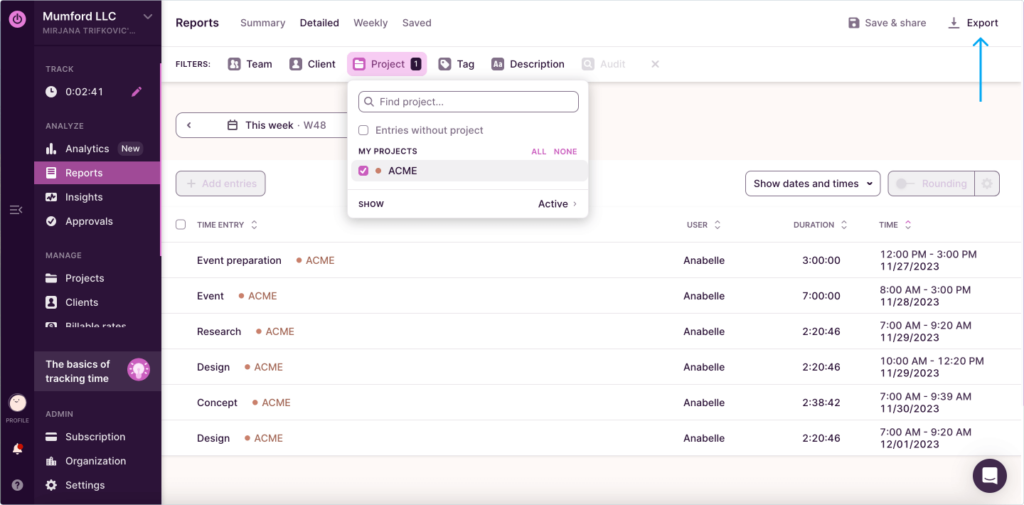Expand the Mumford LLC workspace switcher
The height and width of the screenshot is (505, 1024).
point(148,16)
